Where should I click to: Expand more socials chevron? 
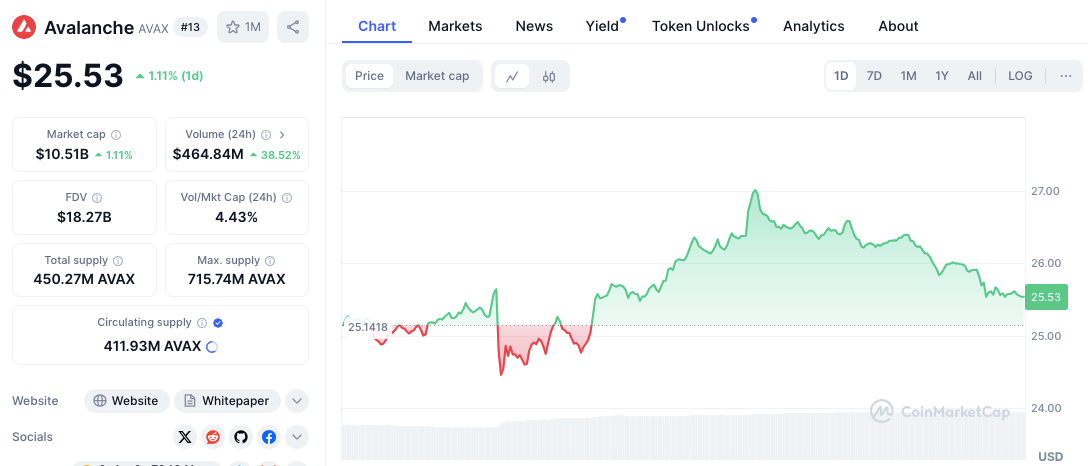point(297,437)
